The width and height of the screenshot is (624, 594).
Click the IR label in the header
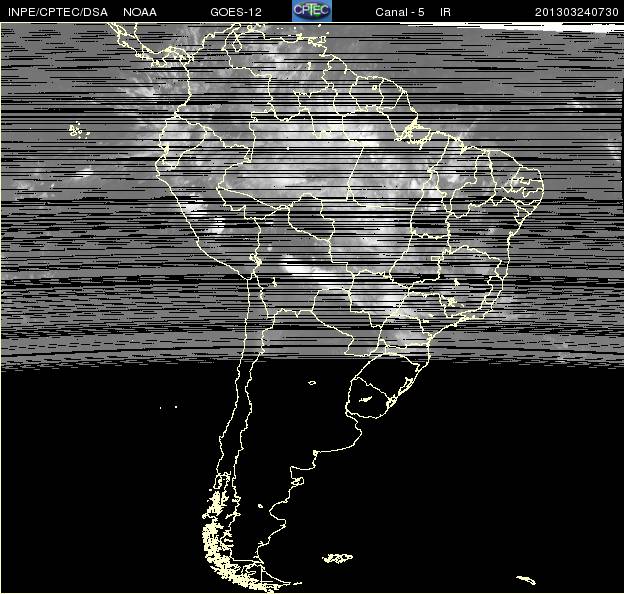tap(445, 12)
